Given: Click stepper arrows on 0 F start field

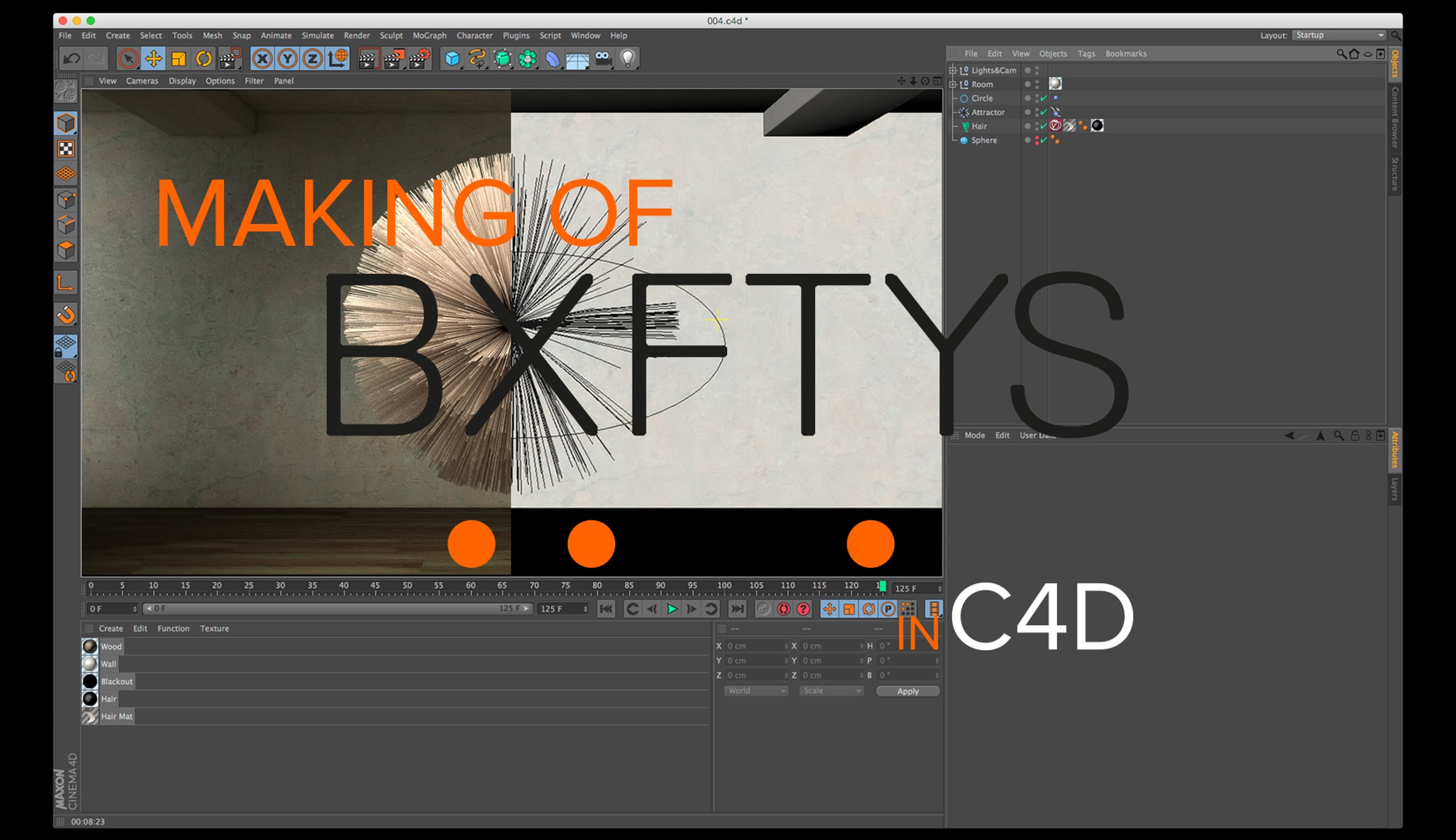Looking at the screenshot, I should point(135,609).
